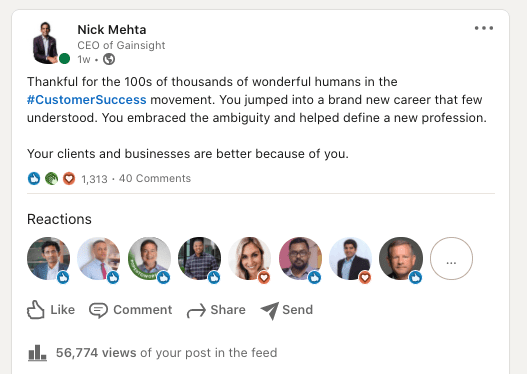The image size is (527, 374).
Task: Click the Like thumbs-up icon
Action: [x=36, y=310]
